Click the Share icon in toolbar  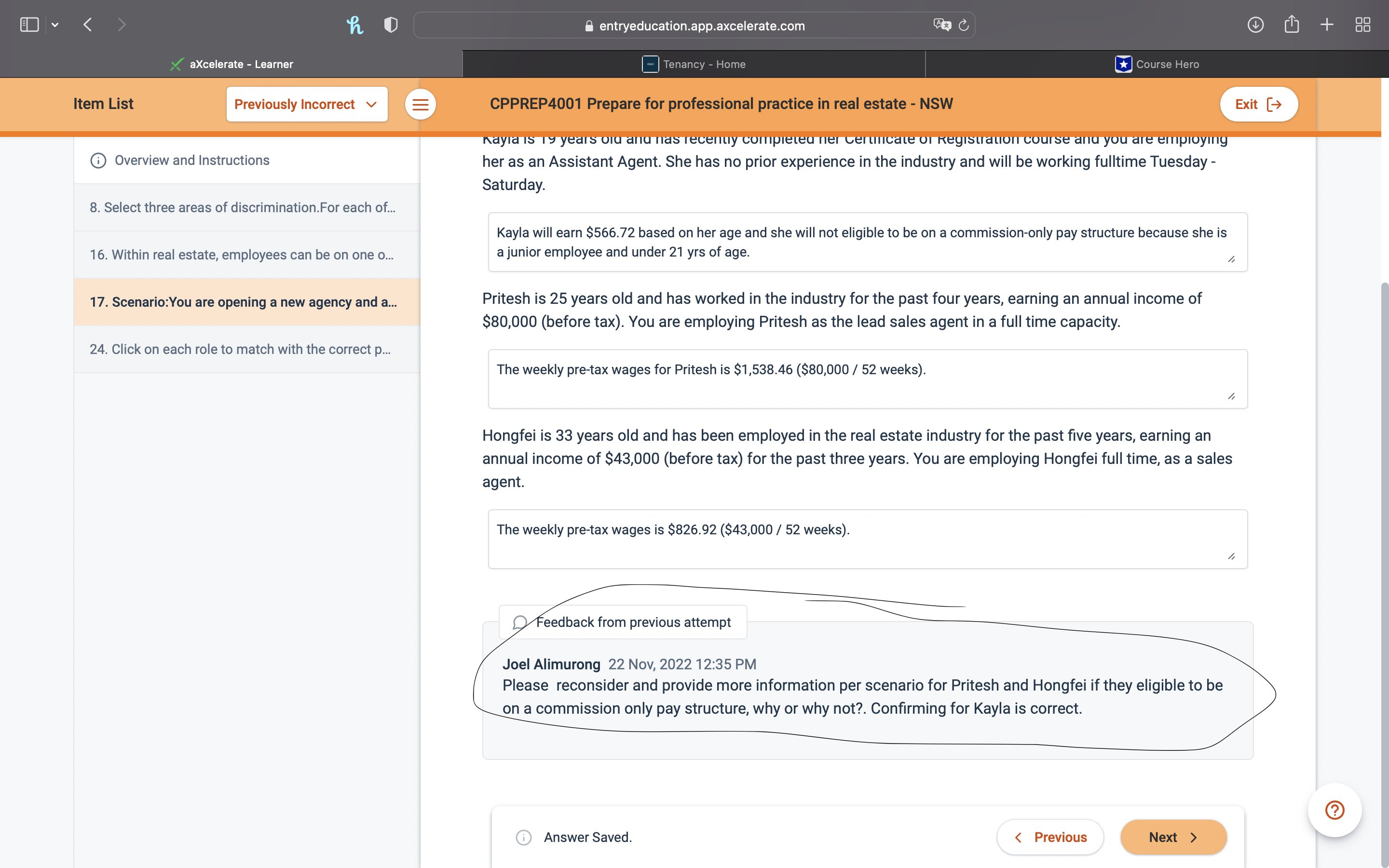1292,25
